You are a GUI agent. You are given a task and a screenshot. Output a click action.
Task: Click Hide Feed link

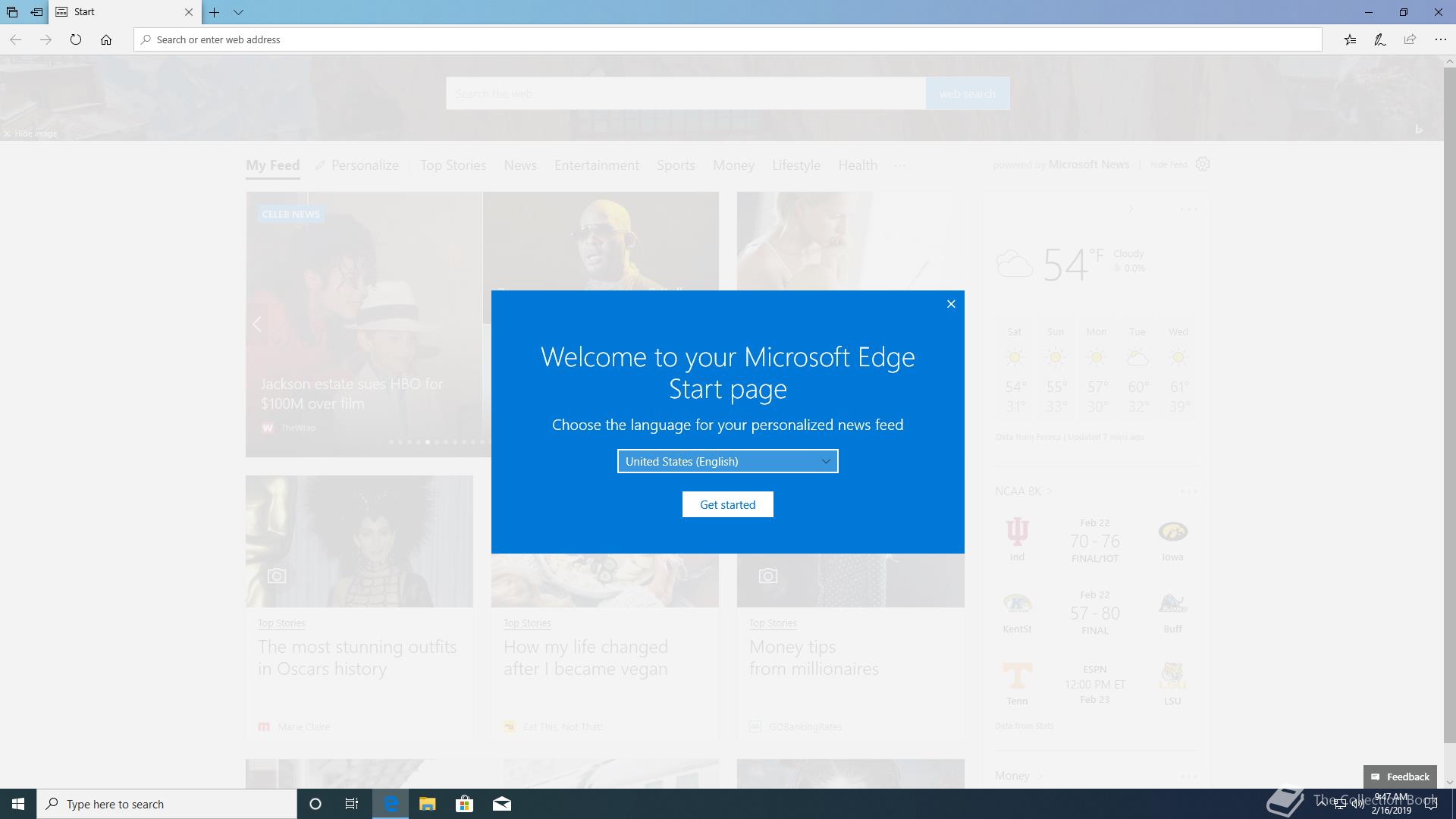click(x=1169, y=165)
